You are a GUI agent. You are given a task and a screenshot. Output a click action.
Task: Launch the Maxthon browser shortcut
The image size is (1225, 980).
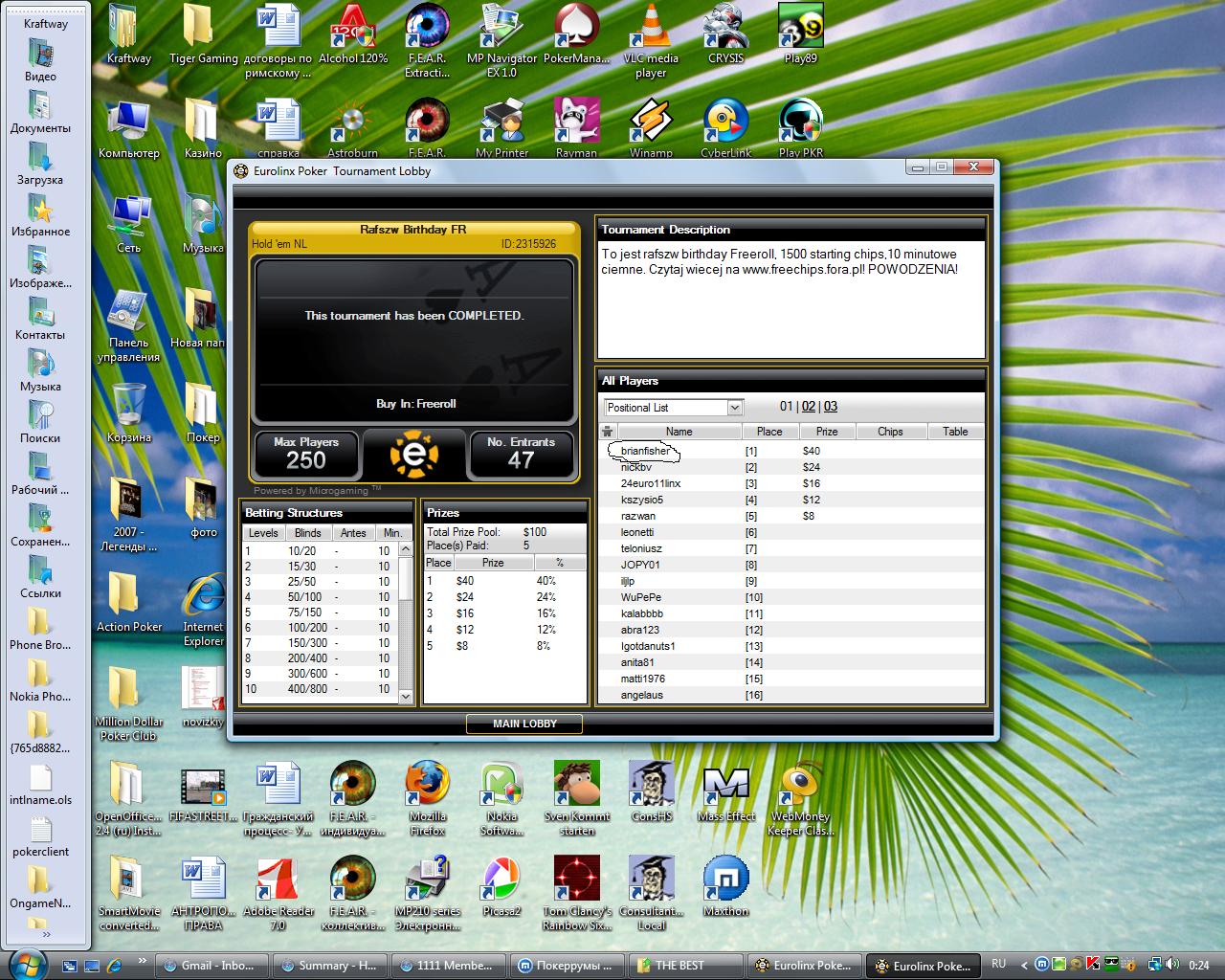tap(725, 887)
